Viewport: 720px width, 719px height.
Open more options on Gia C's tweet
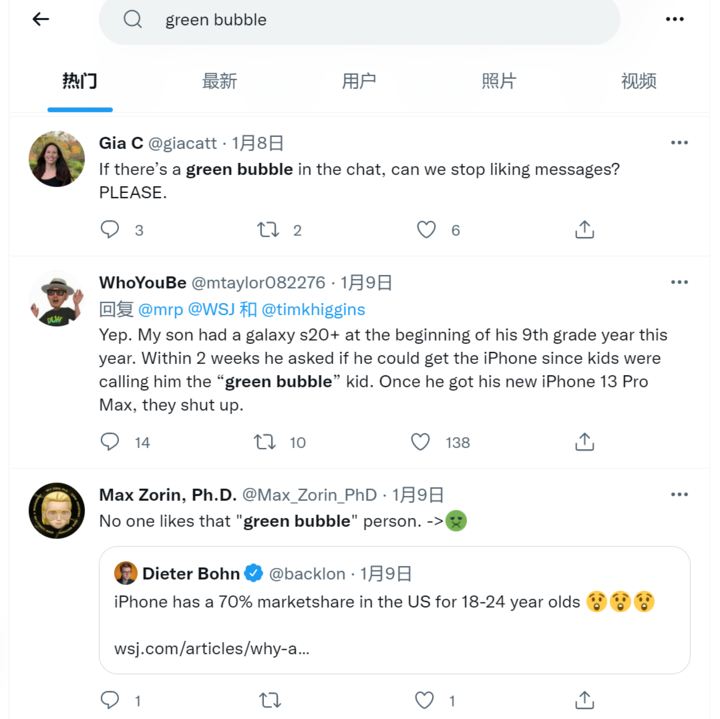point(679,143)
